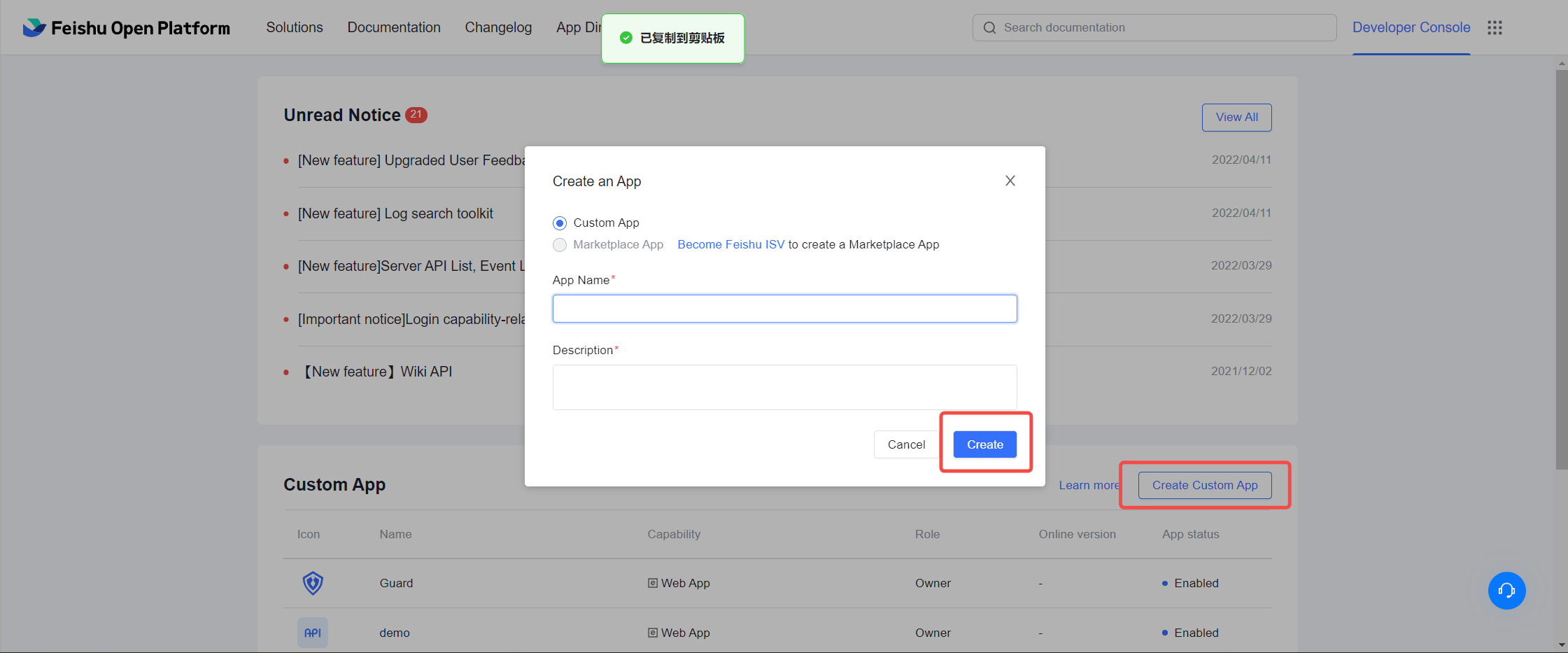This screenshot has height=653, width=1568.
Task: Click the demo app API icon
Action: pyautogui.click(x=312, y=632)
